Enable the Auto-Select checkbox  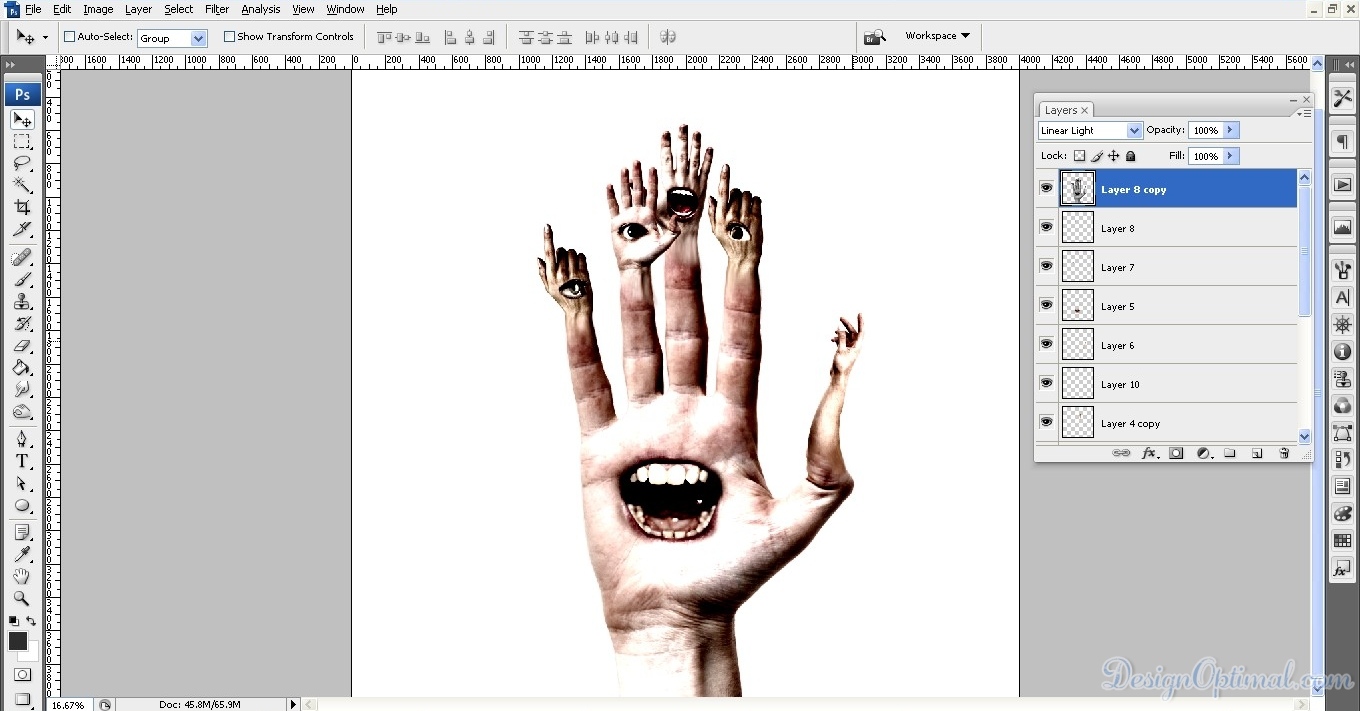[x=70, y=37]
